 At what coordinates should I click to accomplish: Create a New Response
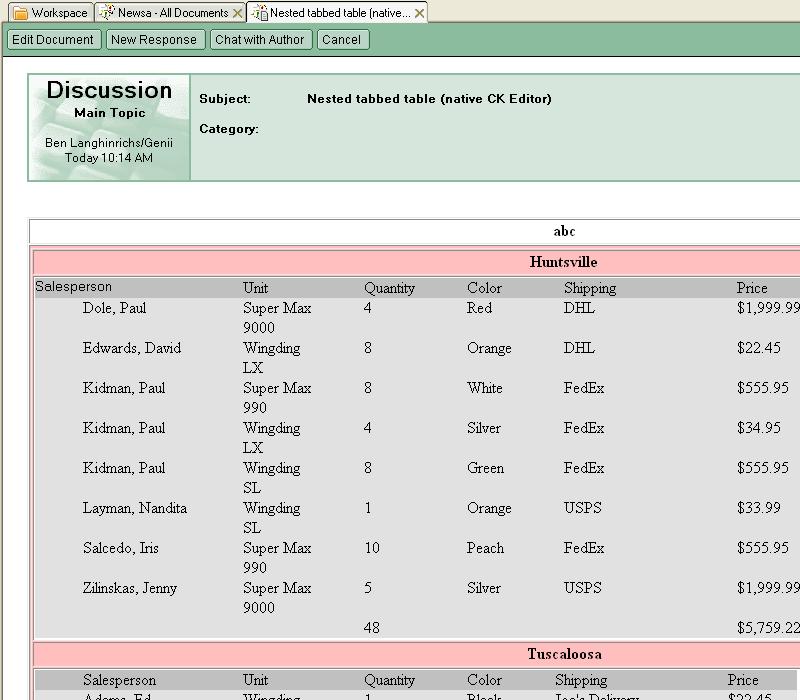(154, 40)
